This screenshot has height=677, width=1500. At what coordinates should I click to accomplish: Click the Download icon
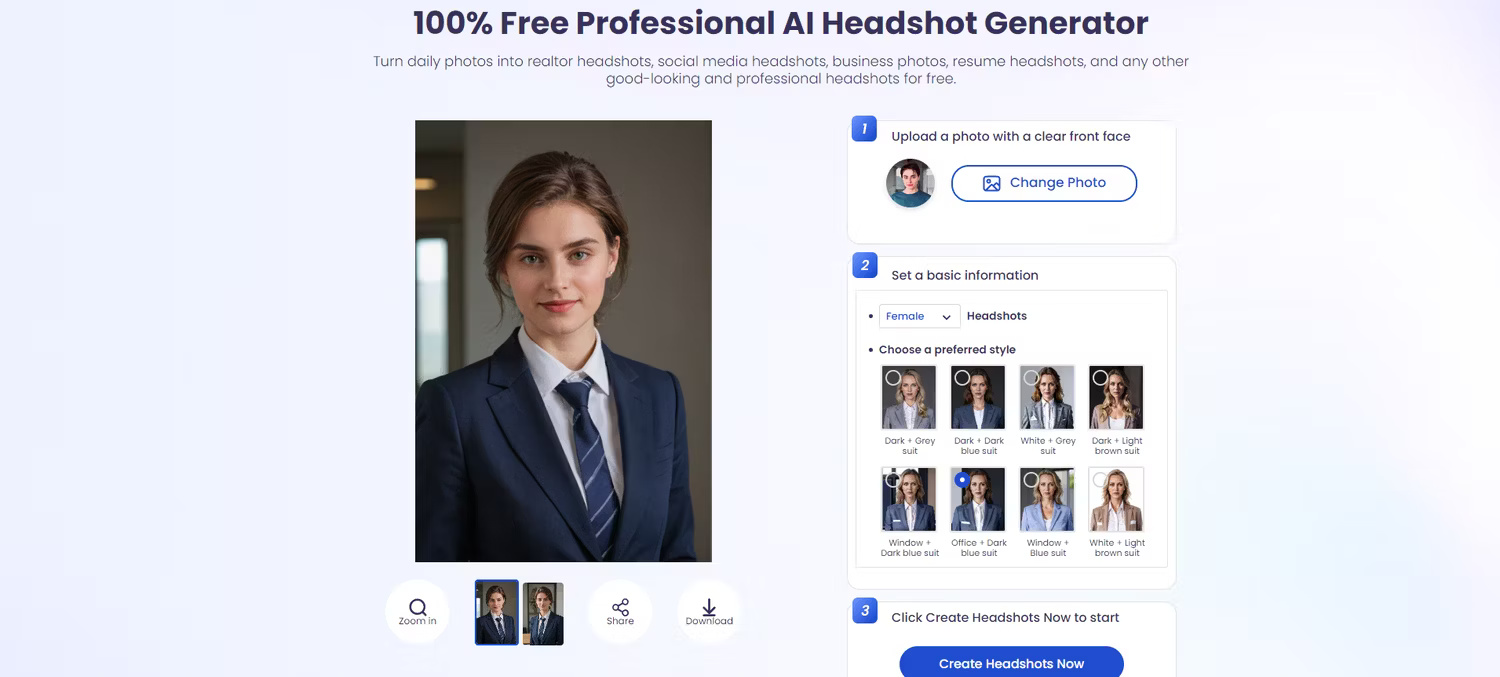pyautogui.click(x=709, y=606)
